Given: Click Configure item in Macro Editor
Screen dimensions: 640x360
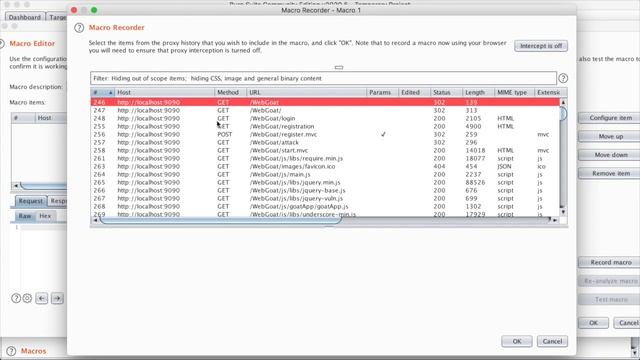Looking at the screenshot, I should (x=610, y=118).
